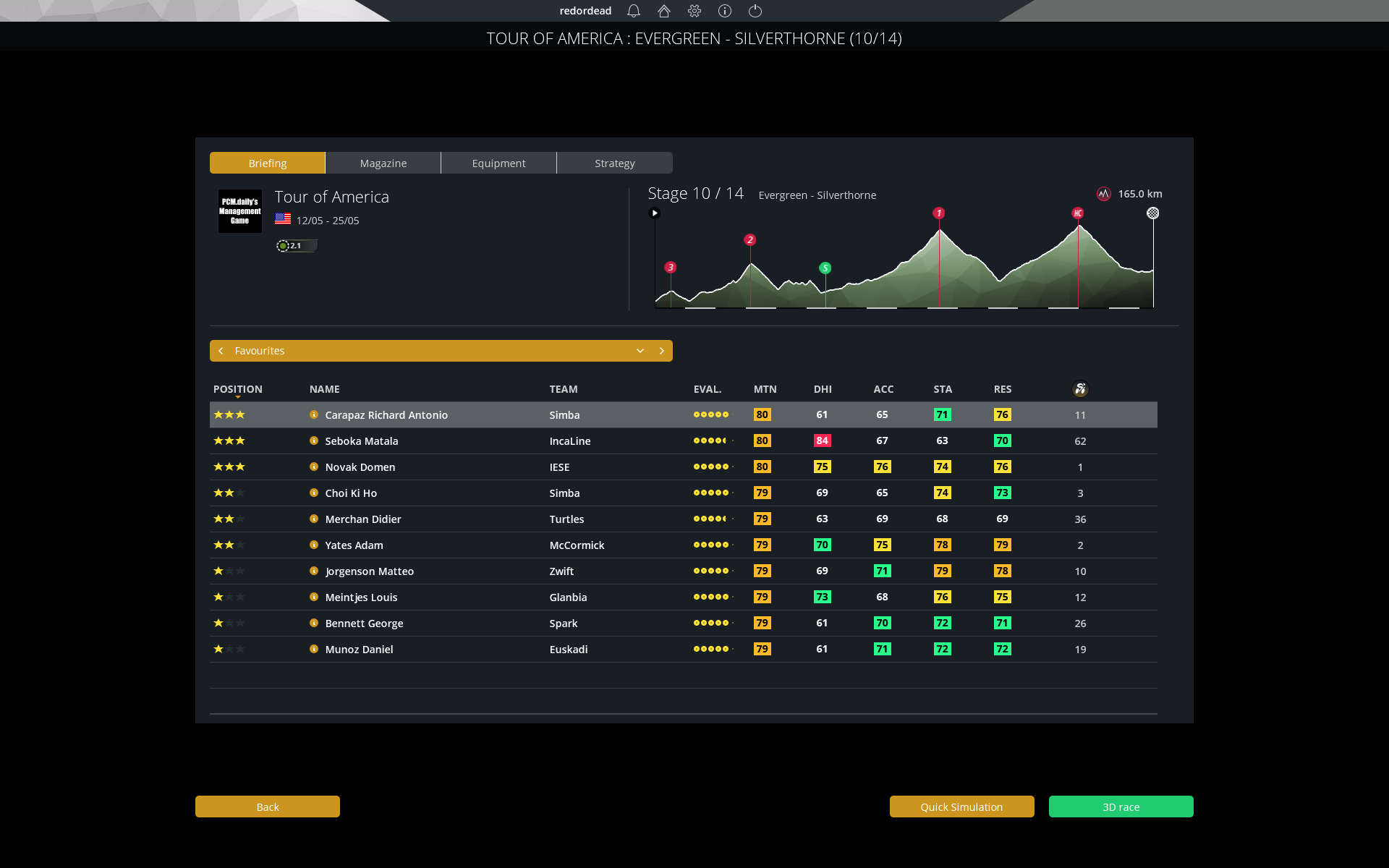1389x868 pixels.
Task: Expand the Favourites dropdown arrow
Action: 640,351
